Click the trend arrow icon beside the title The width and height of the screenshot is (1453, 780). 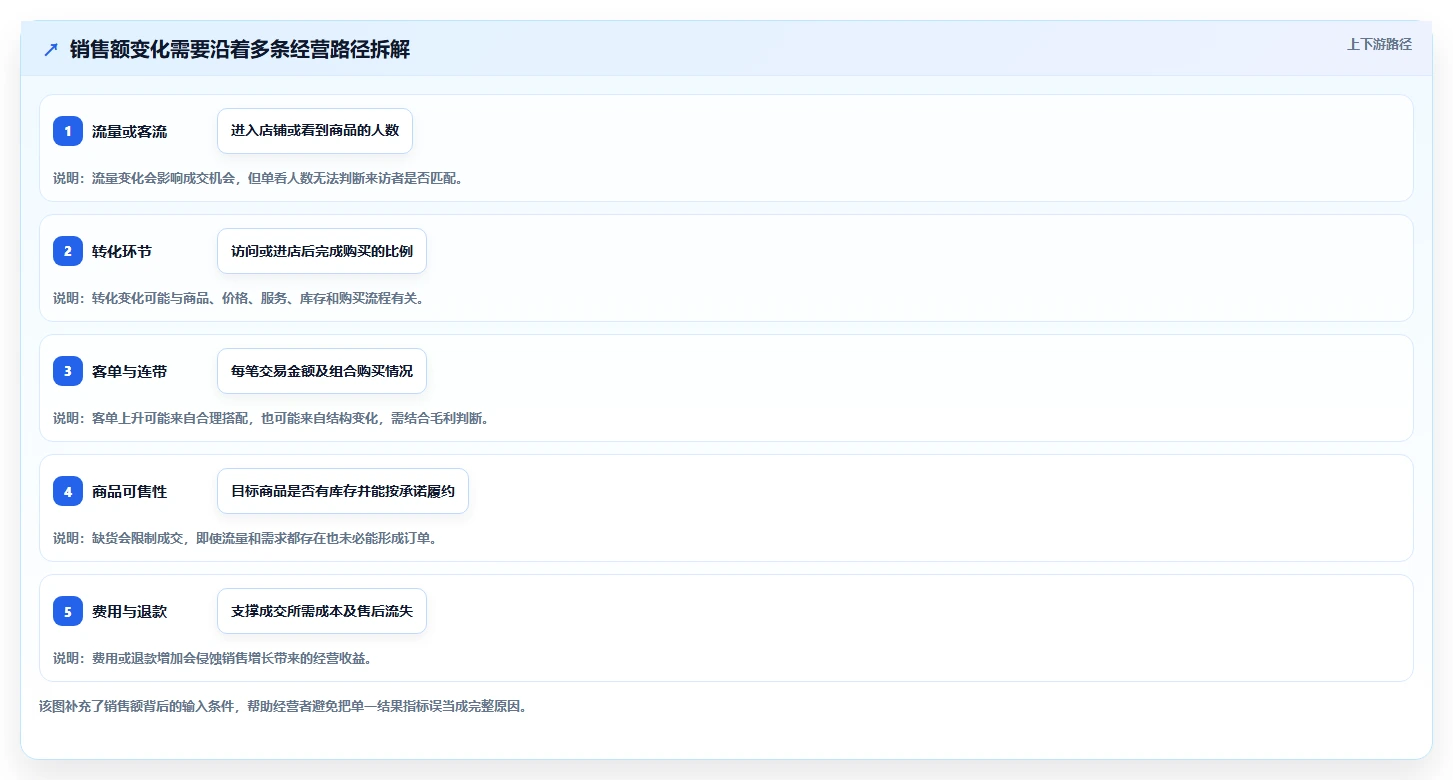click(51, 49)
